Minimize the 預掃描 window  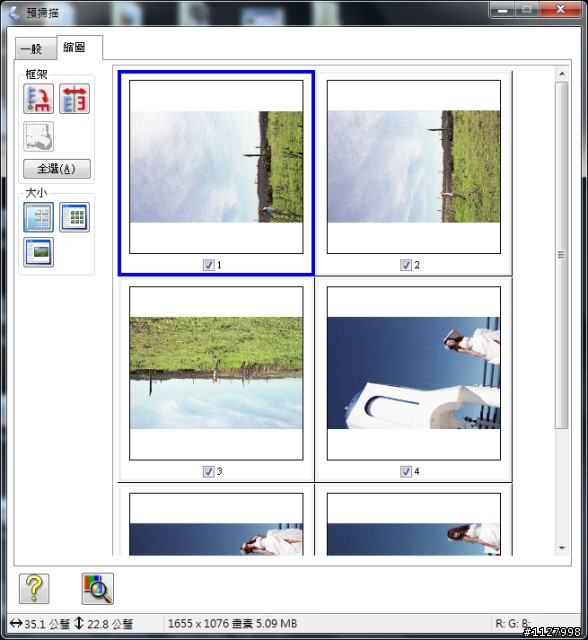[503, 9]
